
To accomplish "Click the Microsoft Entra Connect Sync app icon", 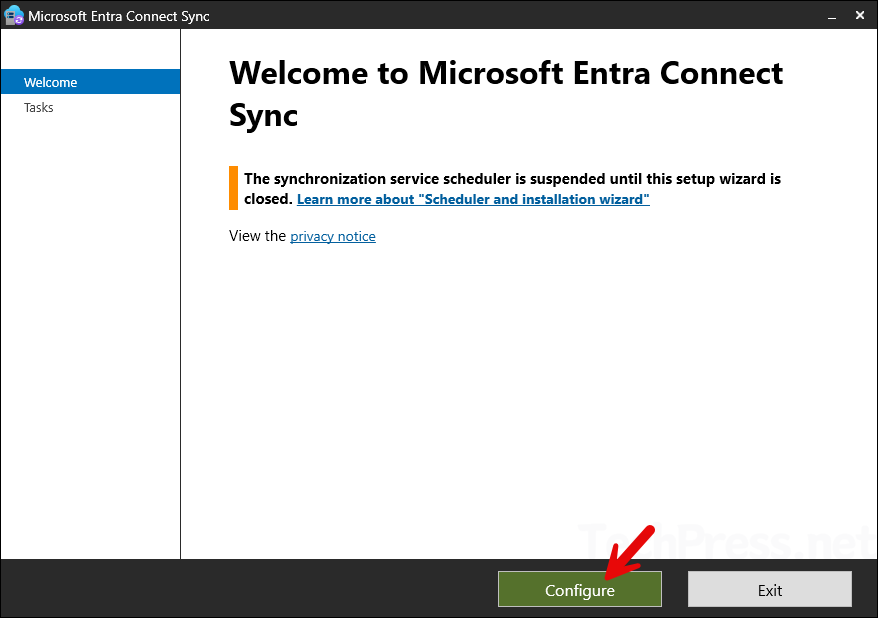I will tap(13, 16).
